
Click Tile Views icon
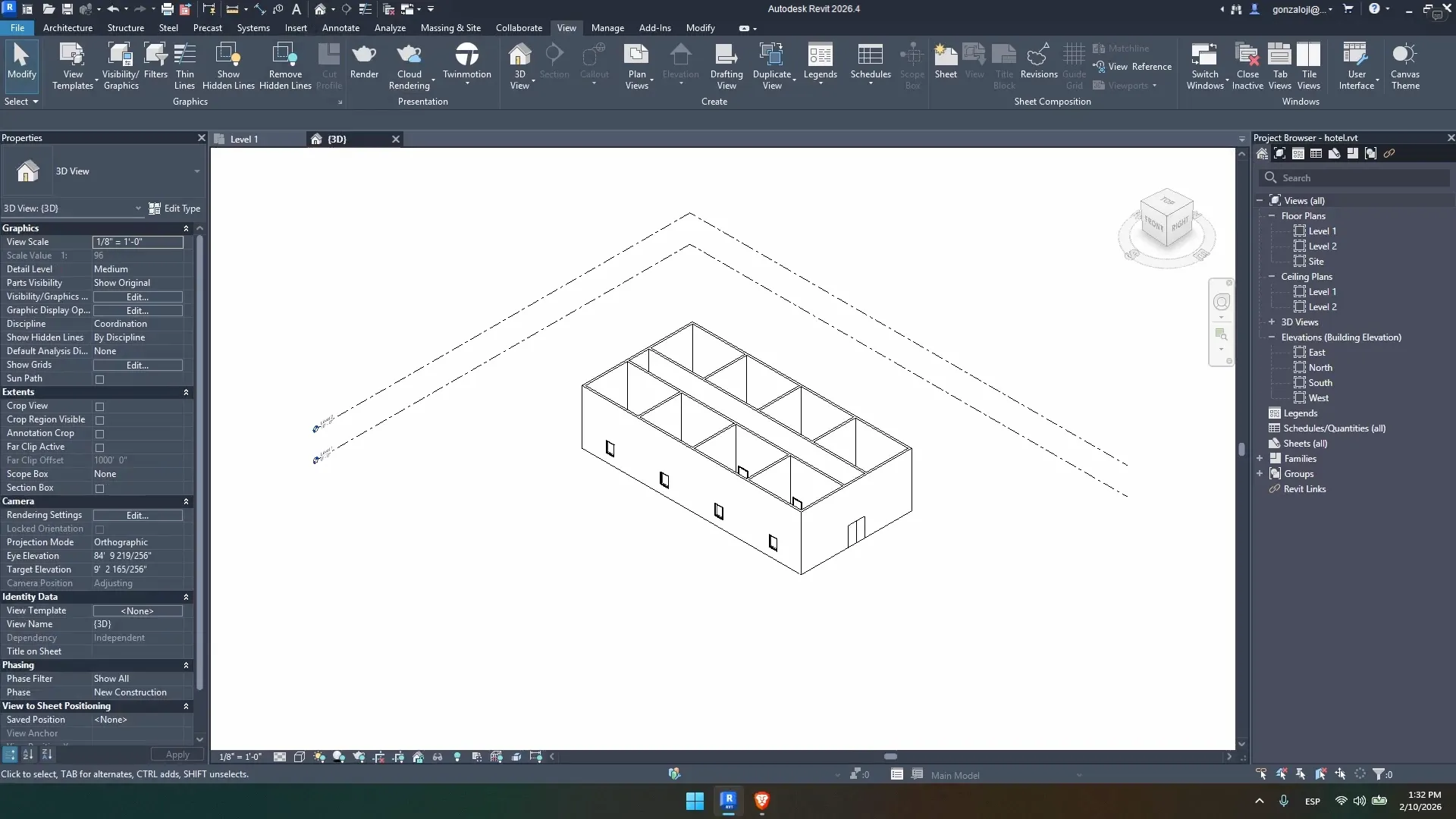(x=1309, y=67)
